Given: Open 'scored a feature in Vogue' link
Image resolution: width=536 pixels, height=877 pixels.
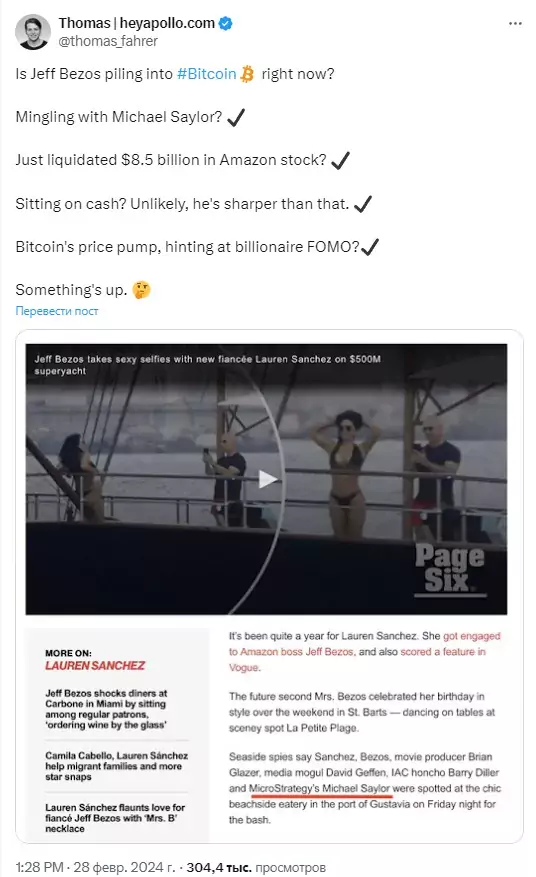Looking at the screenshot, I should [x=357, y=659].
